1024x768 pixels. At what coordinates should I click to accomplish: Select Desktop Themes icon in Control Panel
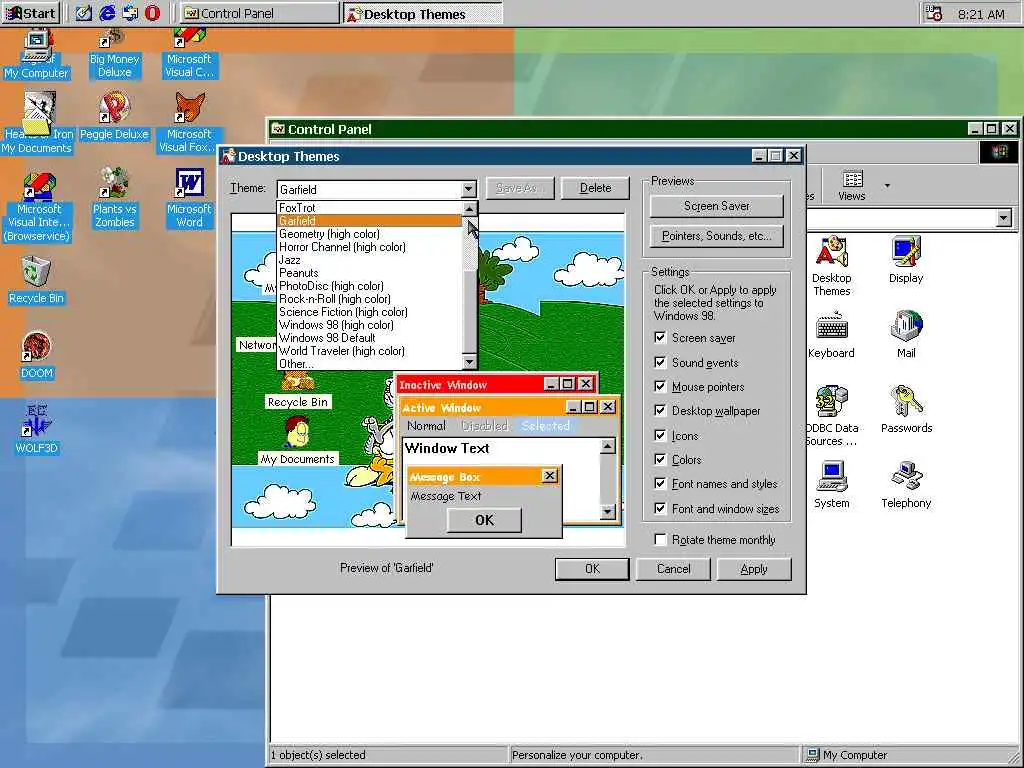tap(831, 266)
